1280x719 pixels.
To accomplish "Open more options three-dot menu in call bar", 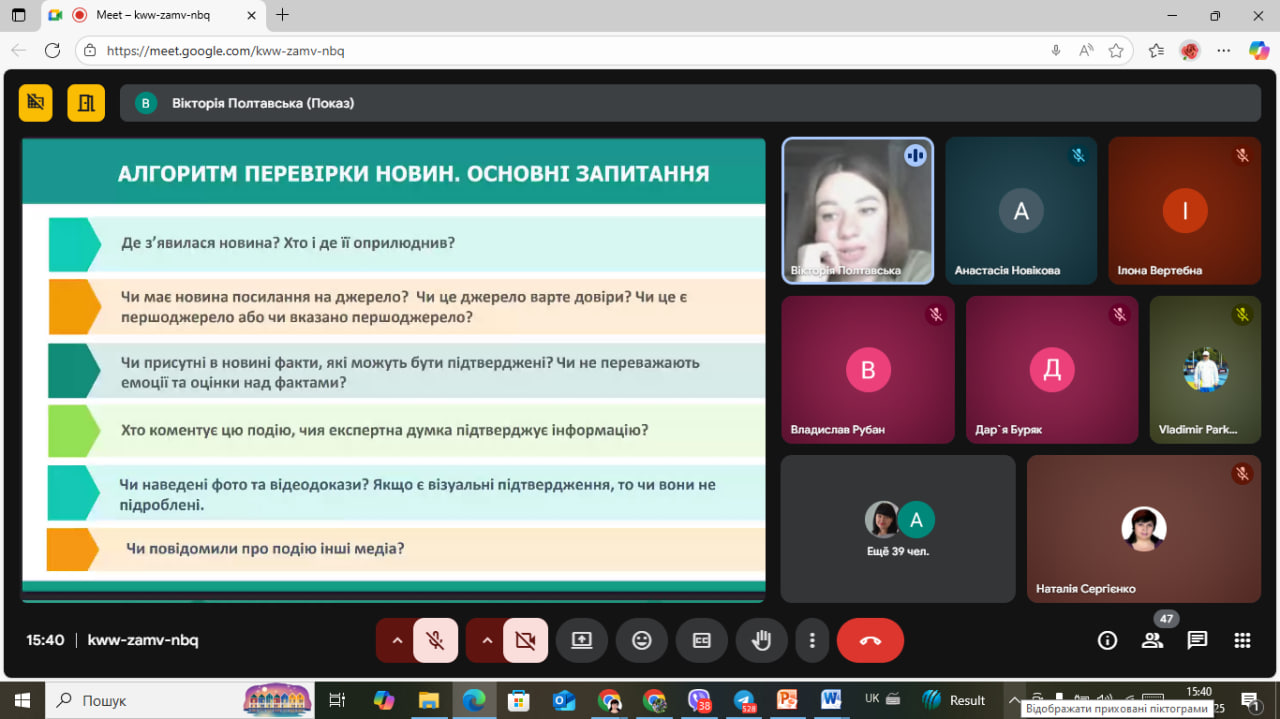I will (x=813, y=641).
